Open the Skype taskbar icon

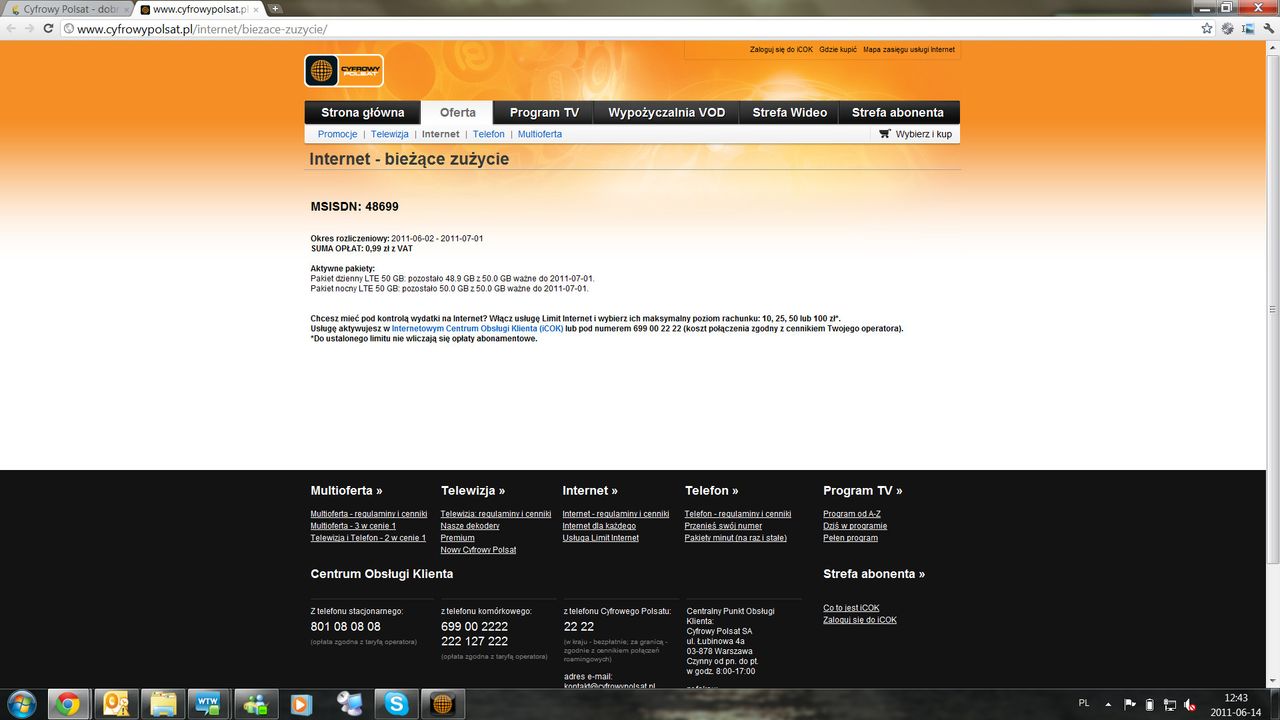(396, 704)
